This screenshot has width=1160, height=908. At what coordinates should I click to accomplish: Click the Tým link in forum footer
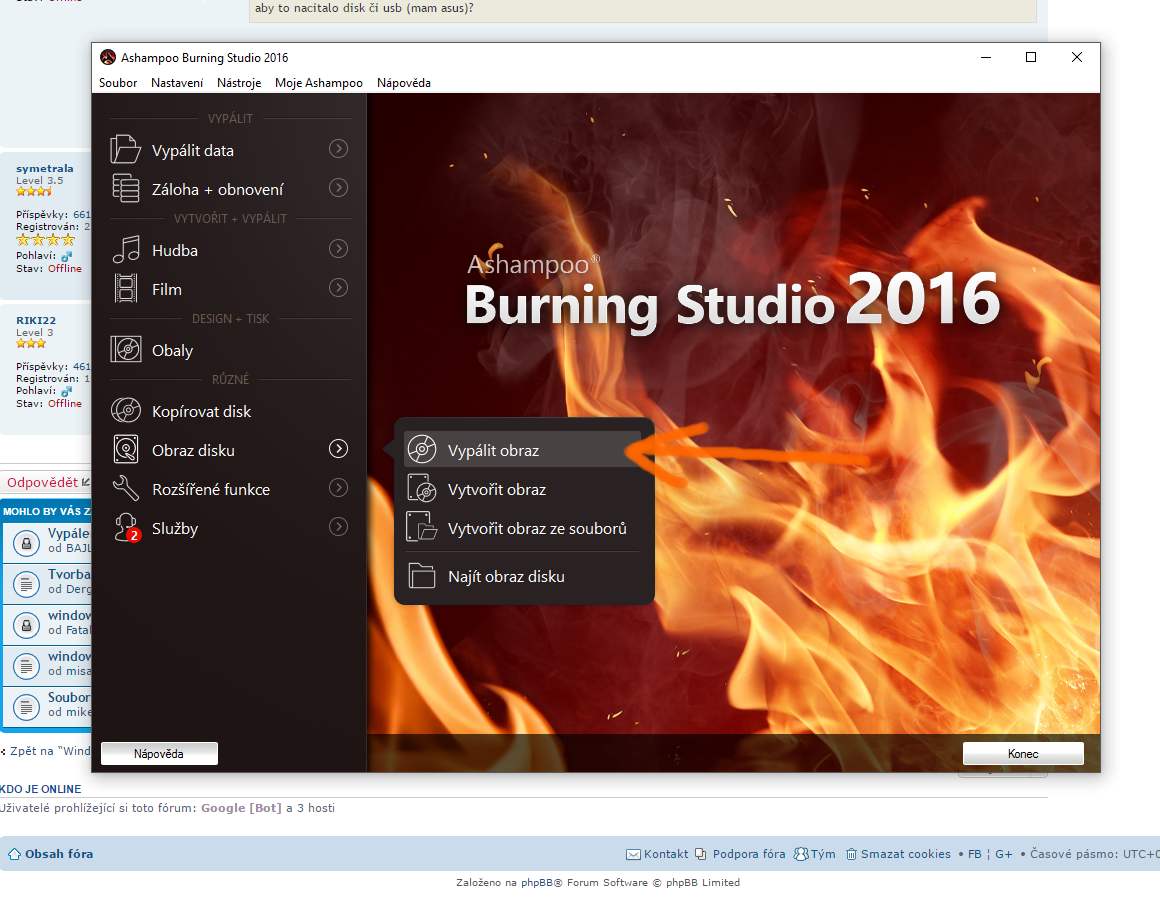point(823,854)
